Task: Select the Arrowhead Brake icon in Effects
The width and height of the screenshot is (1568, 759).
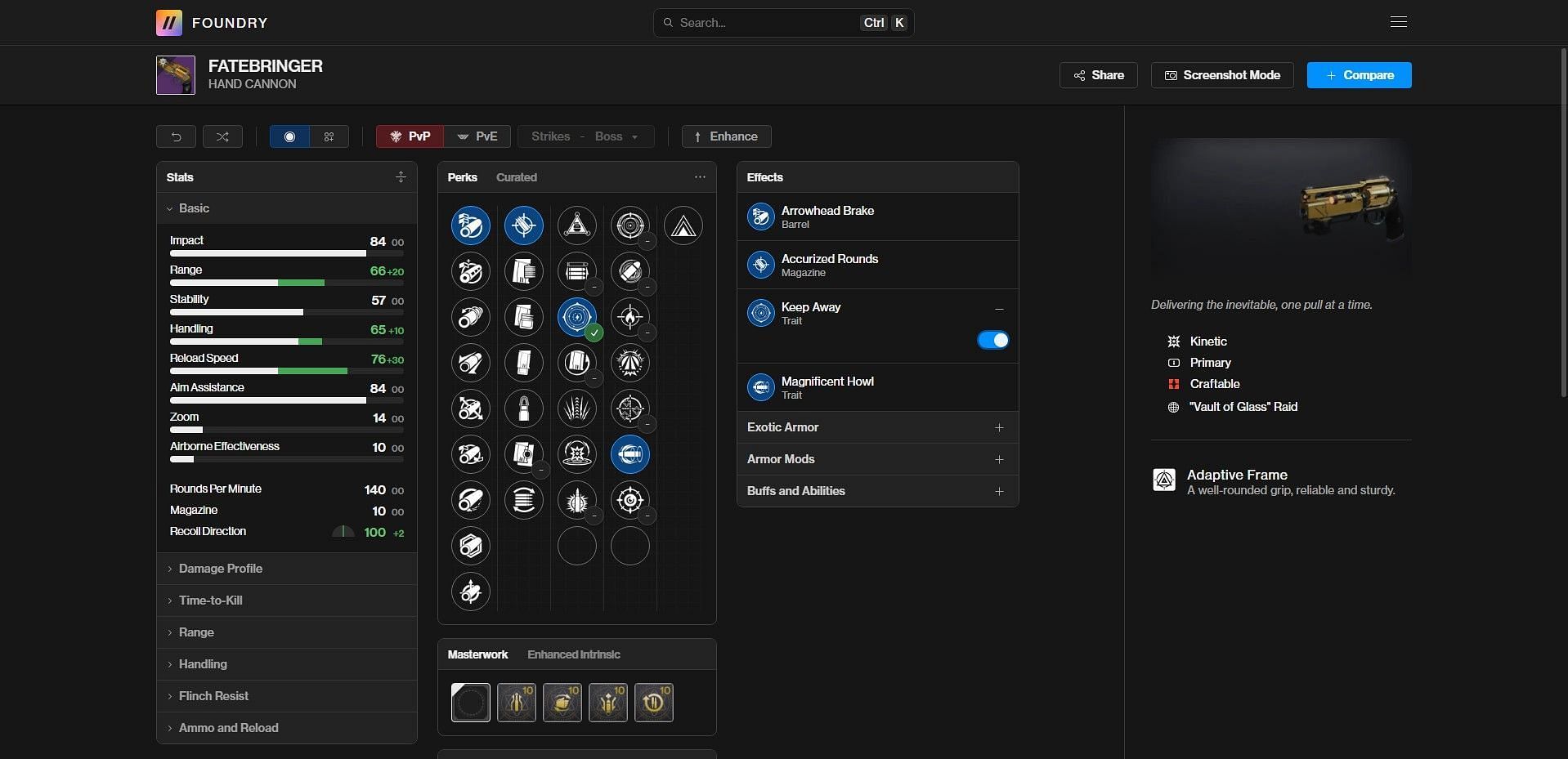Action: click(x=761, y=217)
